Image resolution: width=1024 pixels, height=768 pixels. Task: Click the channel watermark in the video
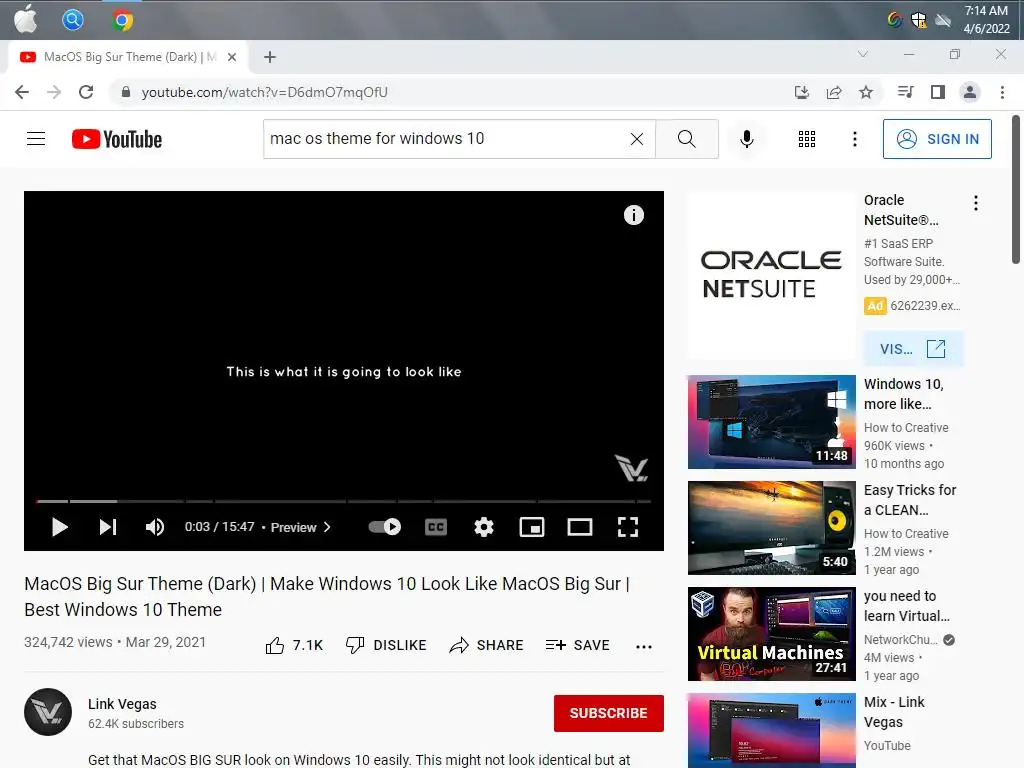pos(632,468)
